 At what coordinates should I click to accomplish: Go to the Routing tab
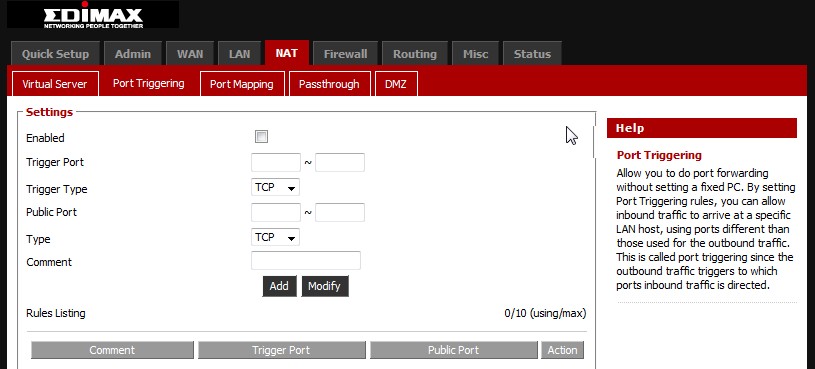[x=415, y=54]
